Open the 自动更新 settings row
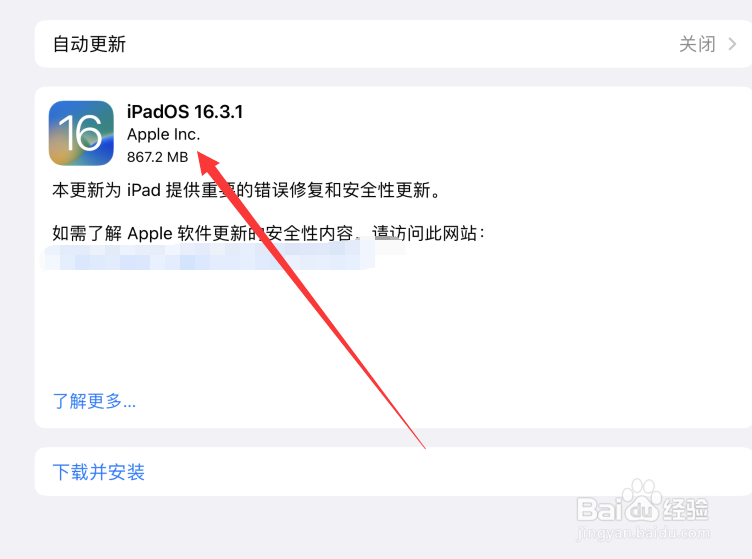This screenshot has width=752, height=559. tap(393, 44)
